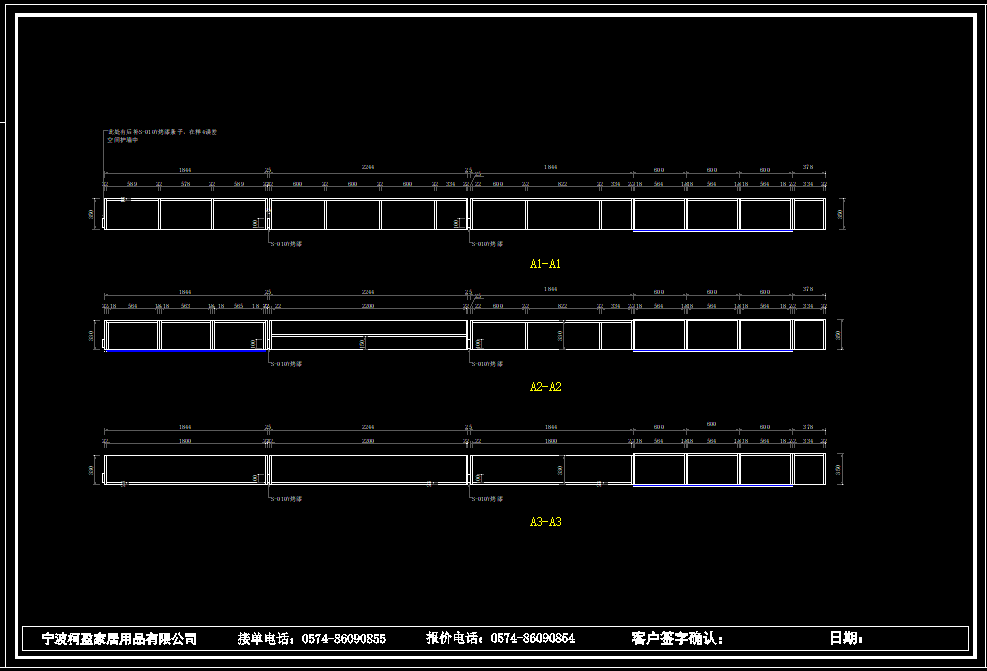Click the 日期 date field in title block
Screen dimensions: 987x671
[x=845, y=638]
